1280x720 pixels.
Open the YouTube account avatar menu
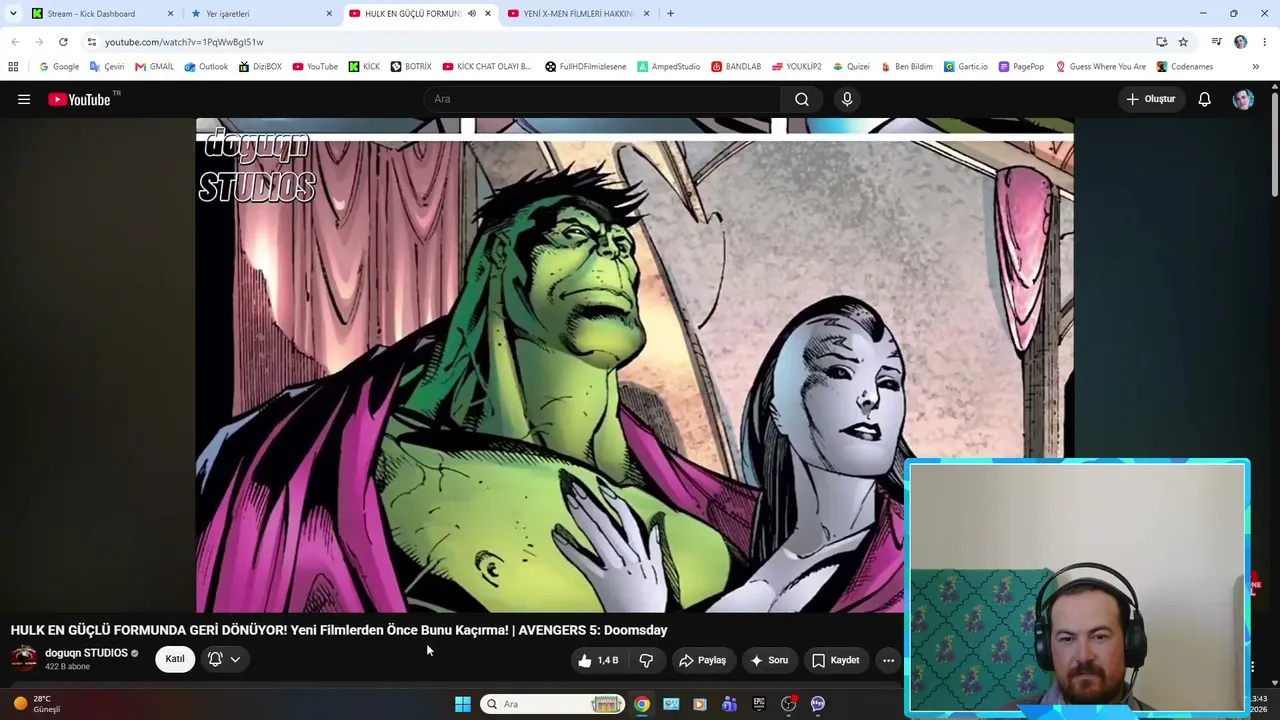pyautogui.click(x=1243, y=99)
